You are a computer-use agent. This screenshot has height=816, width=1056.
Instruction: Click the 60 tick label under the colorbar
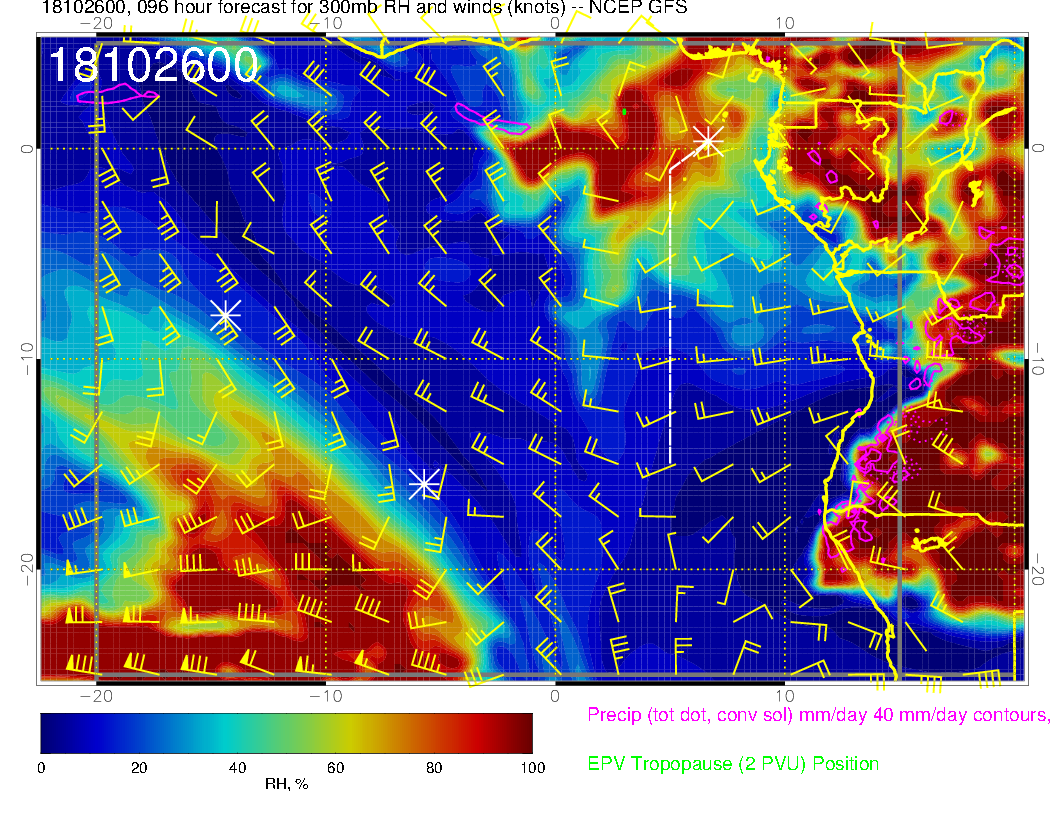336,767
